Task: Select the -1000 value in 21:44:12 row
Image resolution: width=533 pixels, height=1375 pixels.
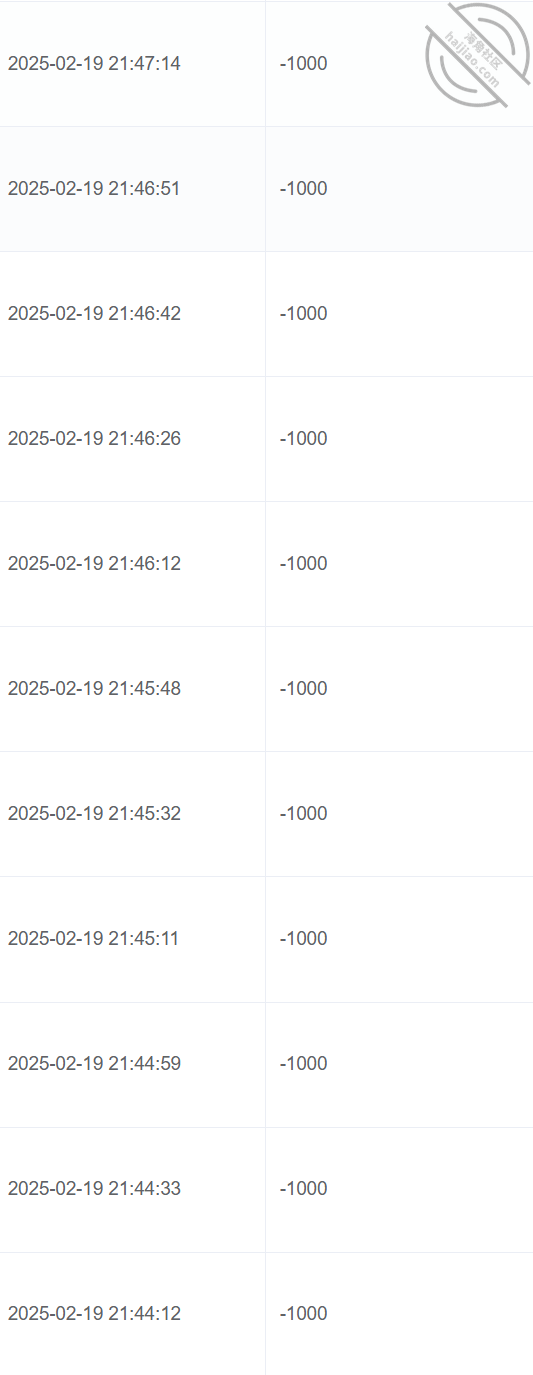Action: [304, 1314]
